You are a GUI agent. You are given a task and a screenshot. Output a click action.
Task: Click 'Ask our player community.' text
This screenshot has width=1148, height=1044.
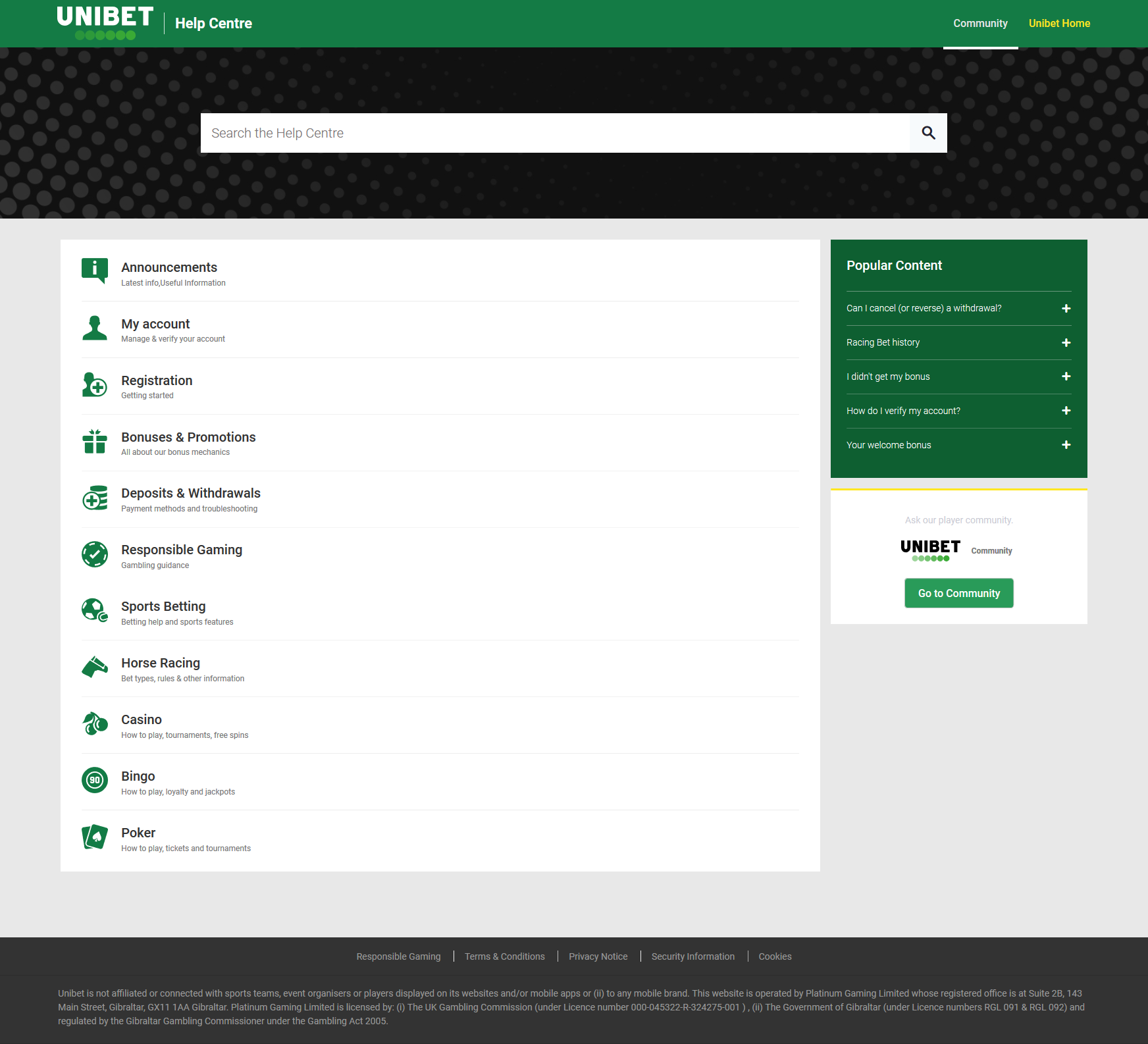coord(958,520)
